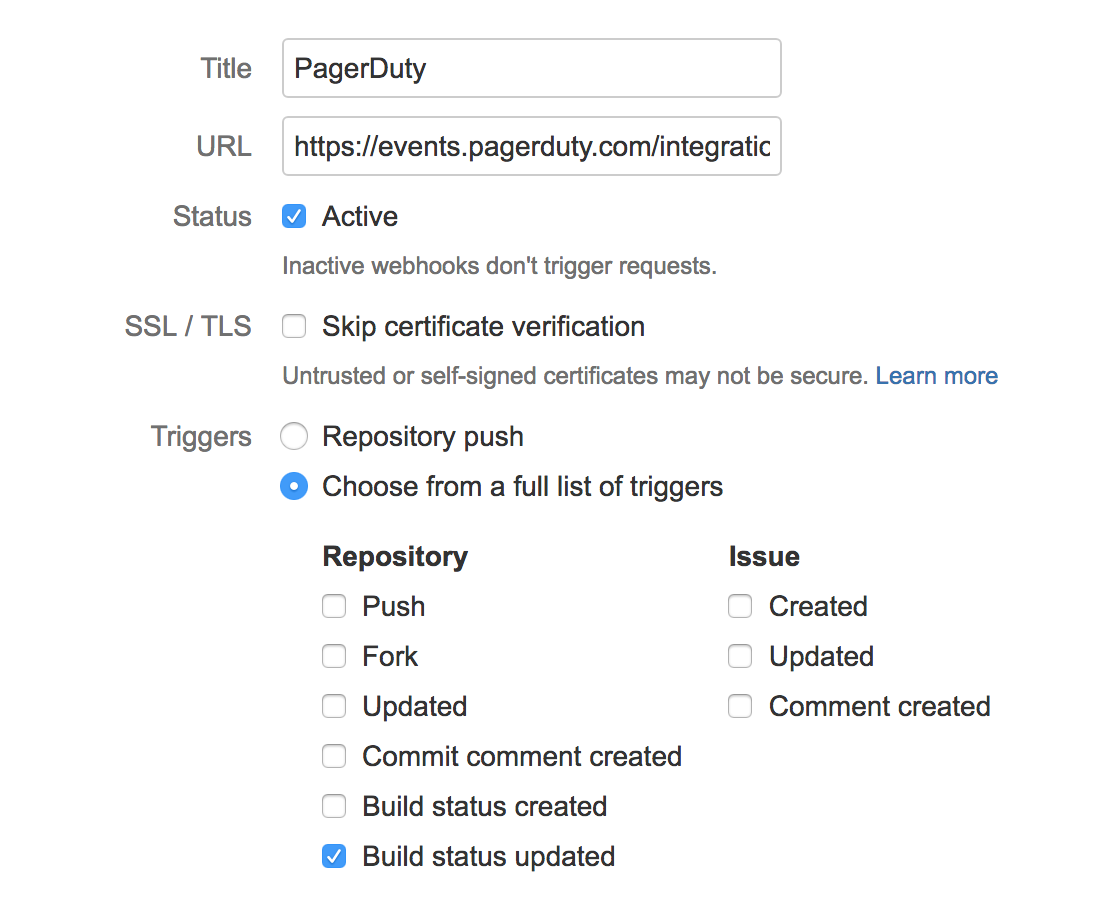
Task: Click the SSL / TLS field label
Action: (188, 327)
